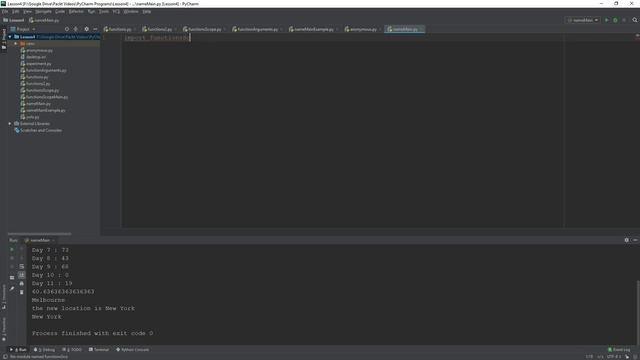This screenshot has height=360, width=640.
Task: Open VCS menu
Action: click(x=116, y=11)
